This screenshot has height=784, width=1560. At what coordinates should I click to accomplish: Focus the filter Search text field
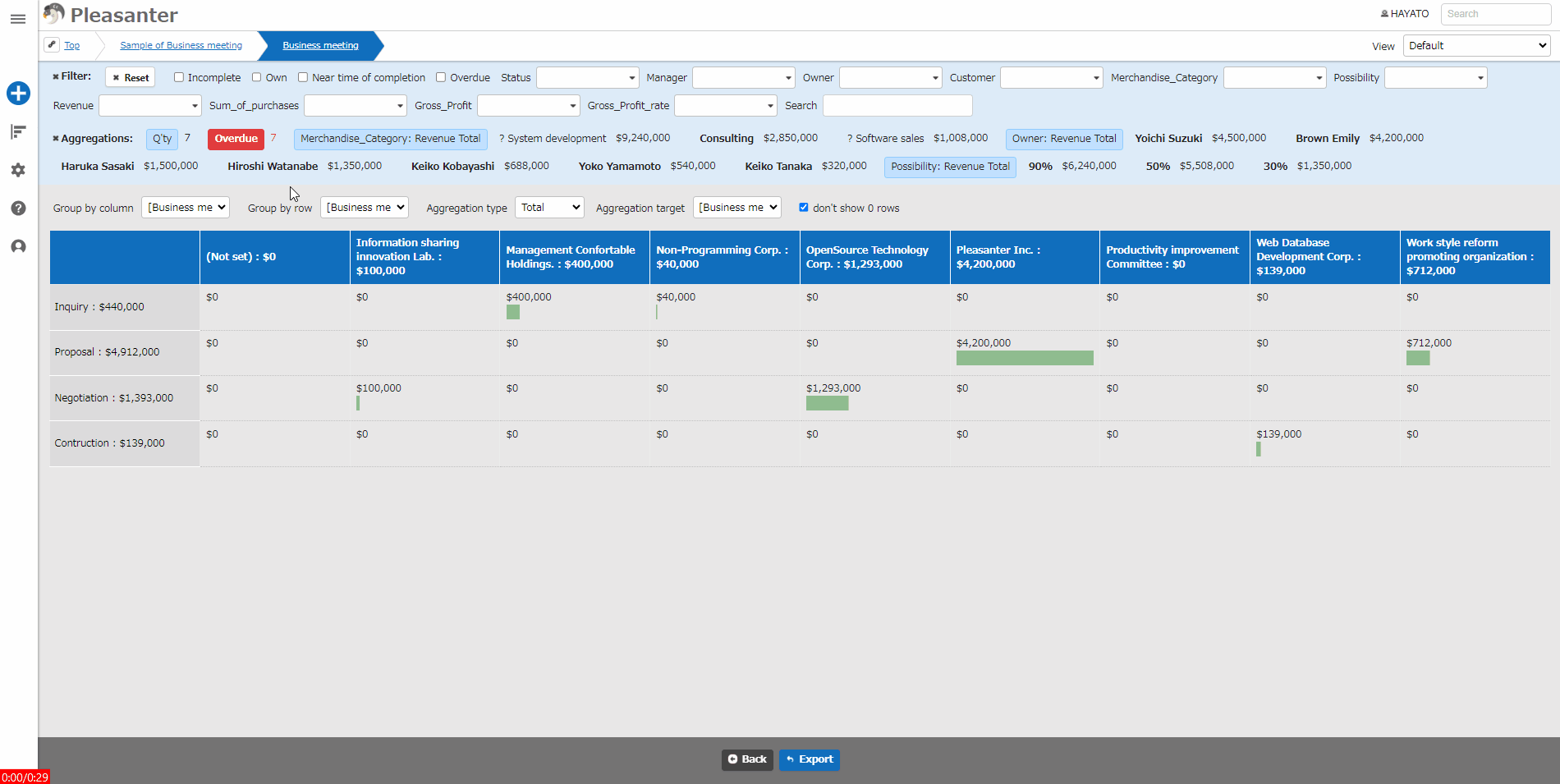pyautogui.click(x=898, y=106)
